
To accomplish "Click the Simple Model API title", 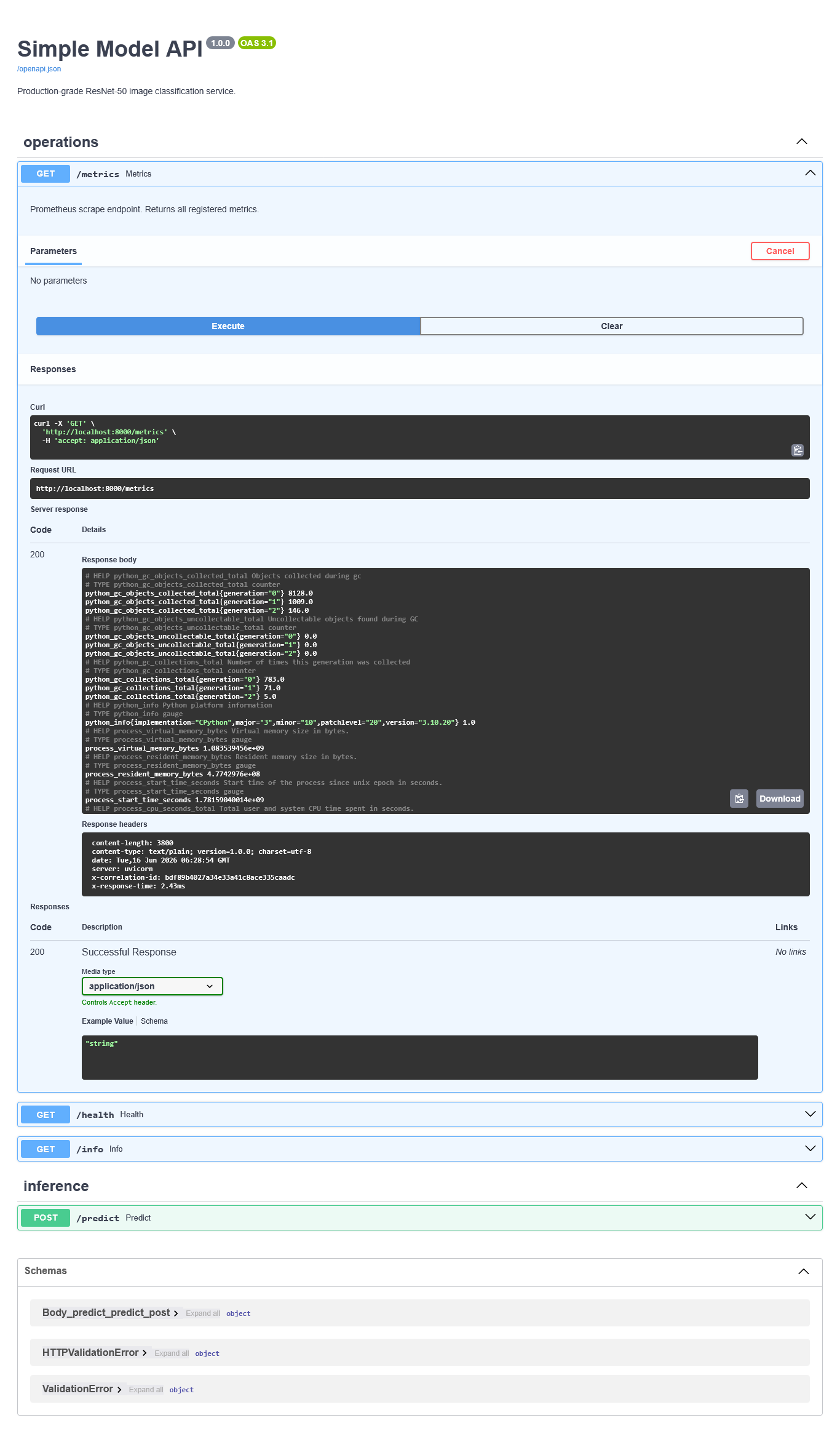I will 110,49.
